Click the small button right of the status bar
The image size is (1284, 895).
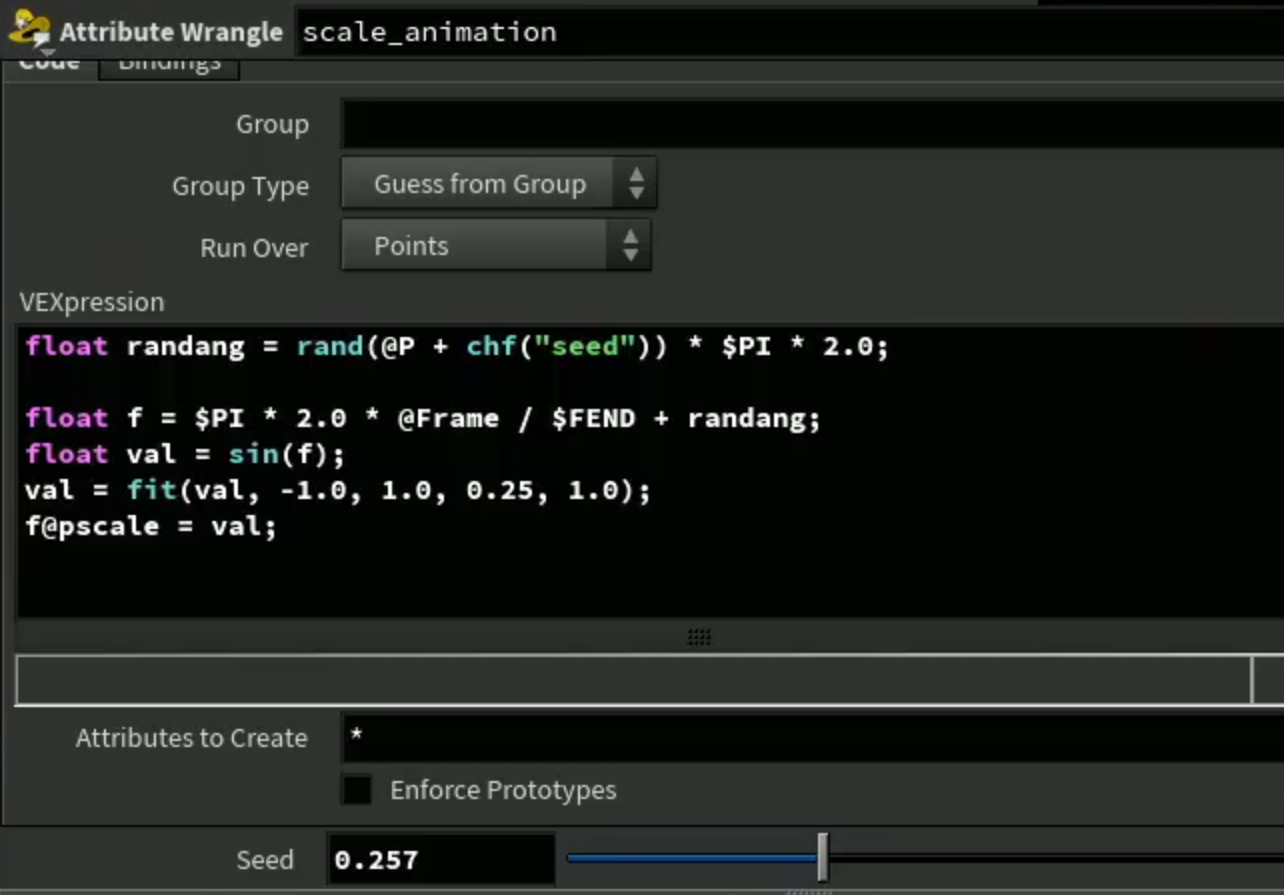(x=1268, y=681)
